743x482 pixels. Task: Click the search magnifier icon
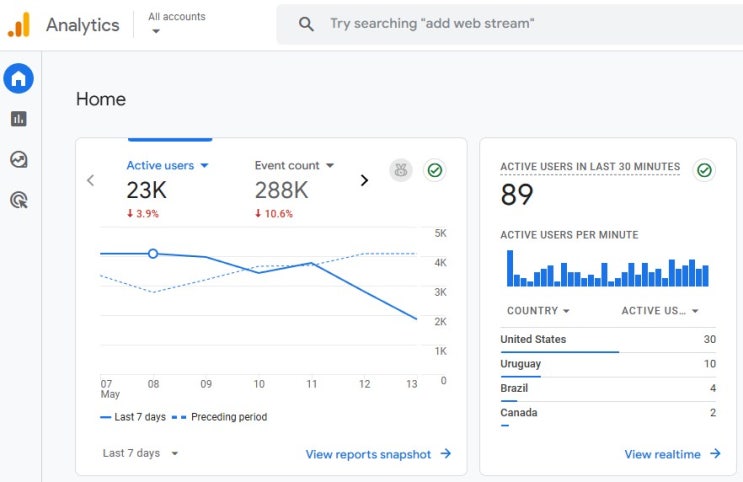(x=306, y=24)
